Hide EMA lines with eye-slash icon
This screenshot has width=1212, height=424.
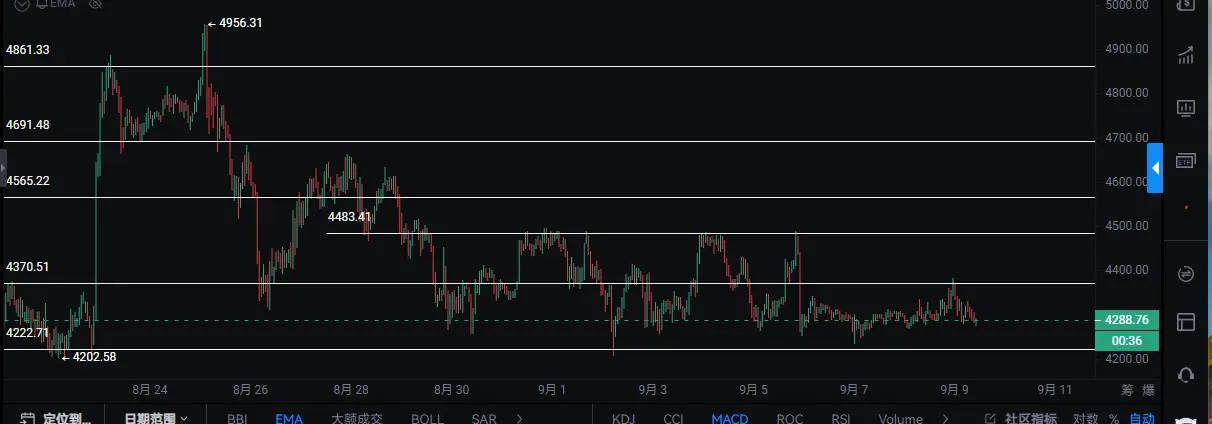(x=95, y=4)
